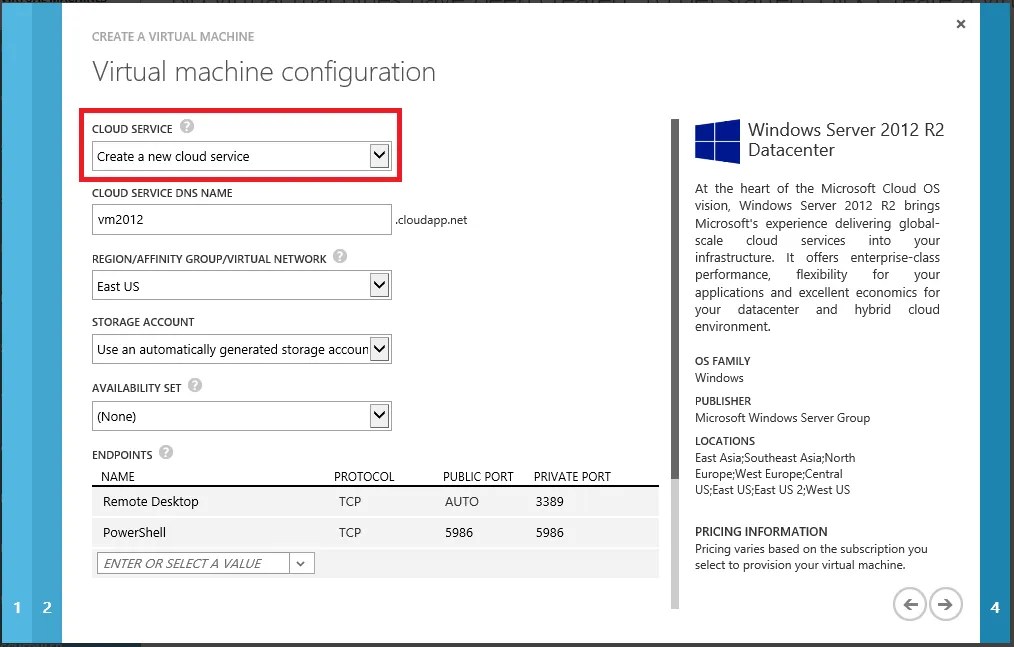Screen dimensions: 1014x647
Task: Click the Cloud Service help icon
Action: [x=187, y=126]
